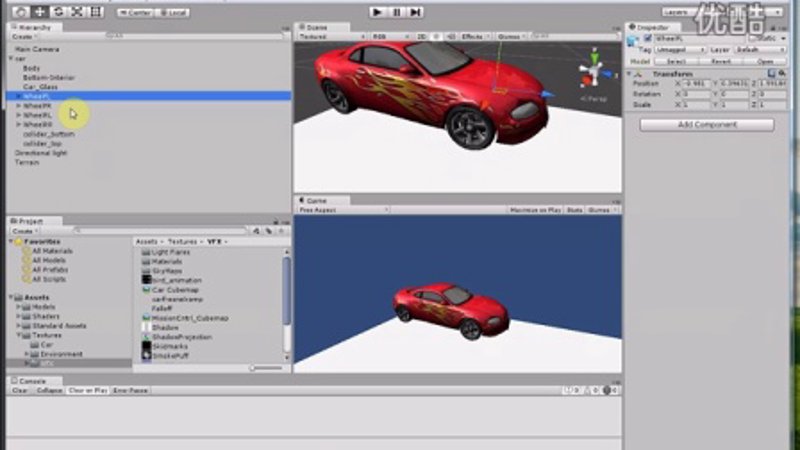Click the Model Select button

[x=676, y=61]
